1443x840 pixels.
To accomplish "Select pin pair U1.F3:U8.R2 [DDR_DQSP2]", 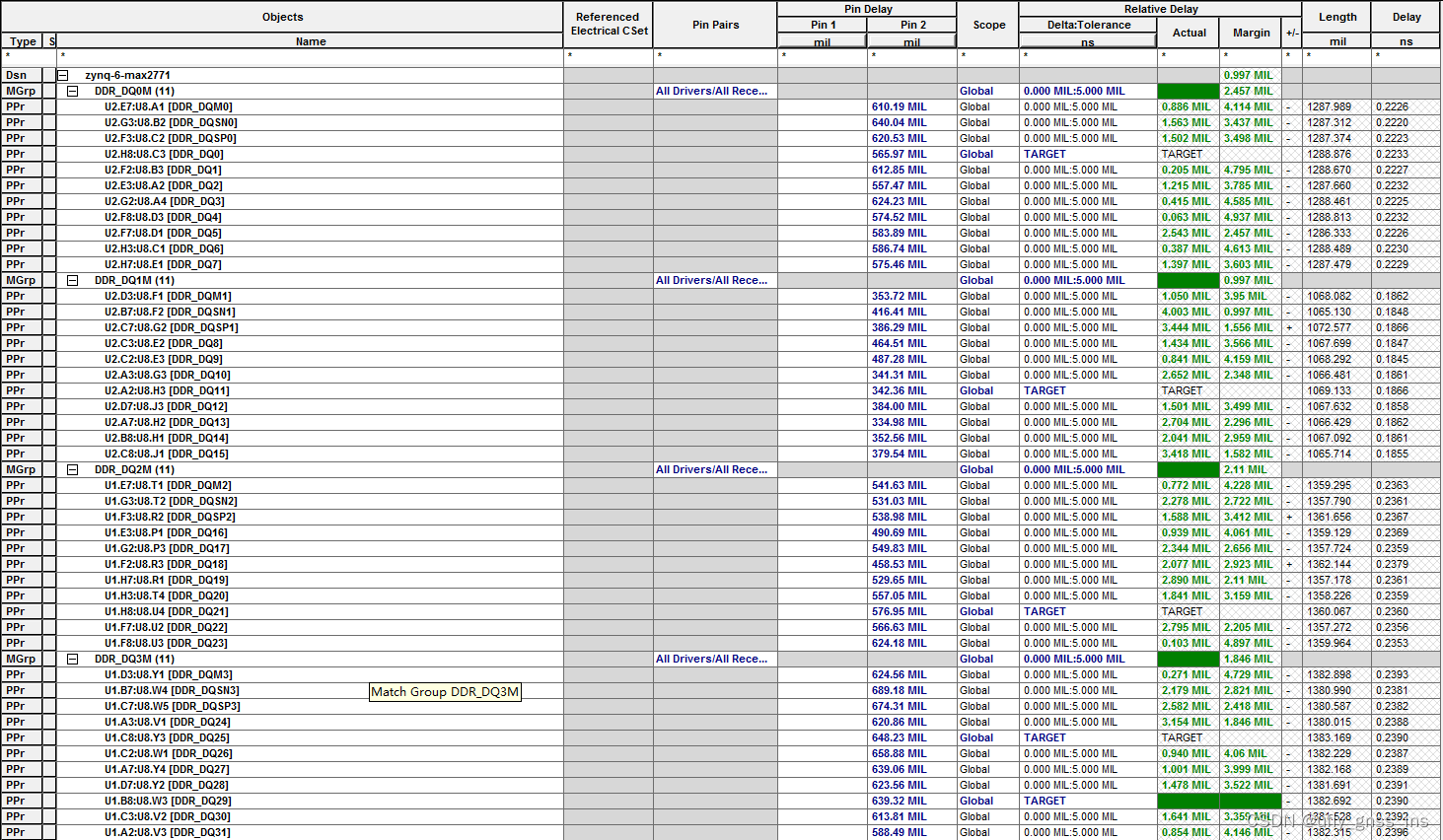I will pos(170,517).
